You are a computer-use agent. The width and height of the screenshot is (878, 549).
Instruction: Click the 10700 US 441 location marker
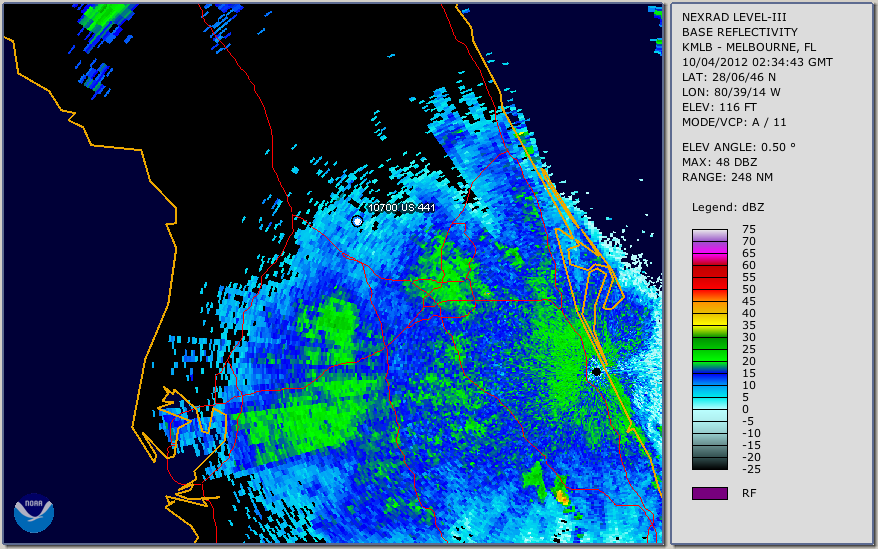click(x=357, y=221)
